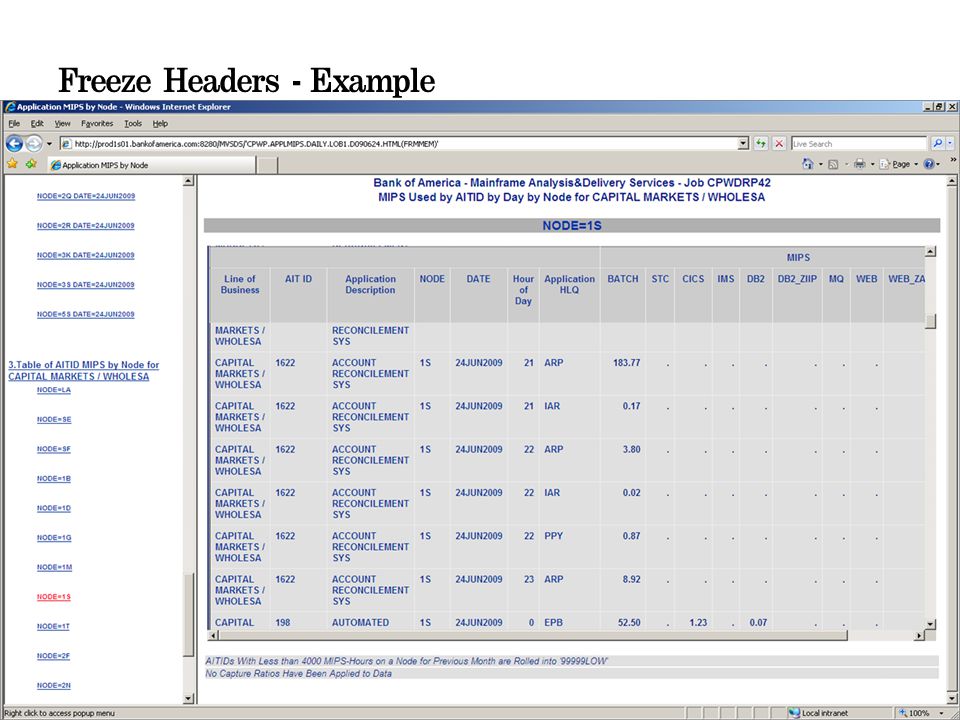Click the New Tab blank tab button
This screenshot has width=960, height=720.
click(267, 165)
